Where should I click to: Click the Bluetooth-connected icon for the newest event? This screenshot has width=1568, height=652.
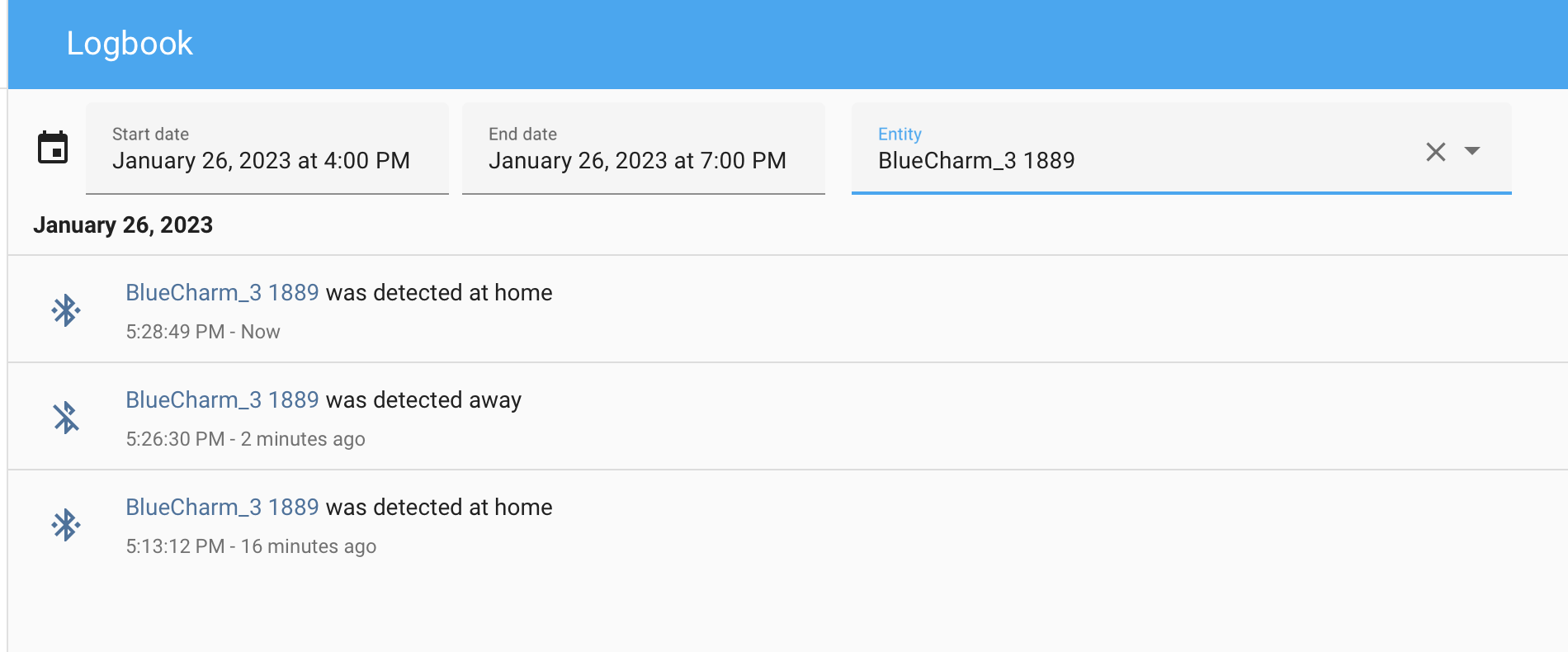tap(66, 309)
